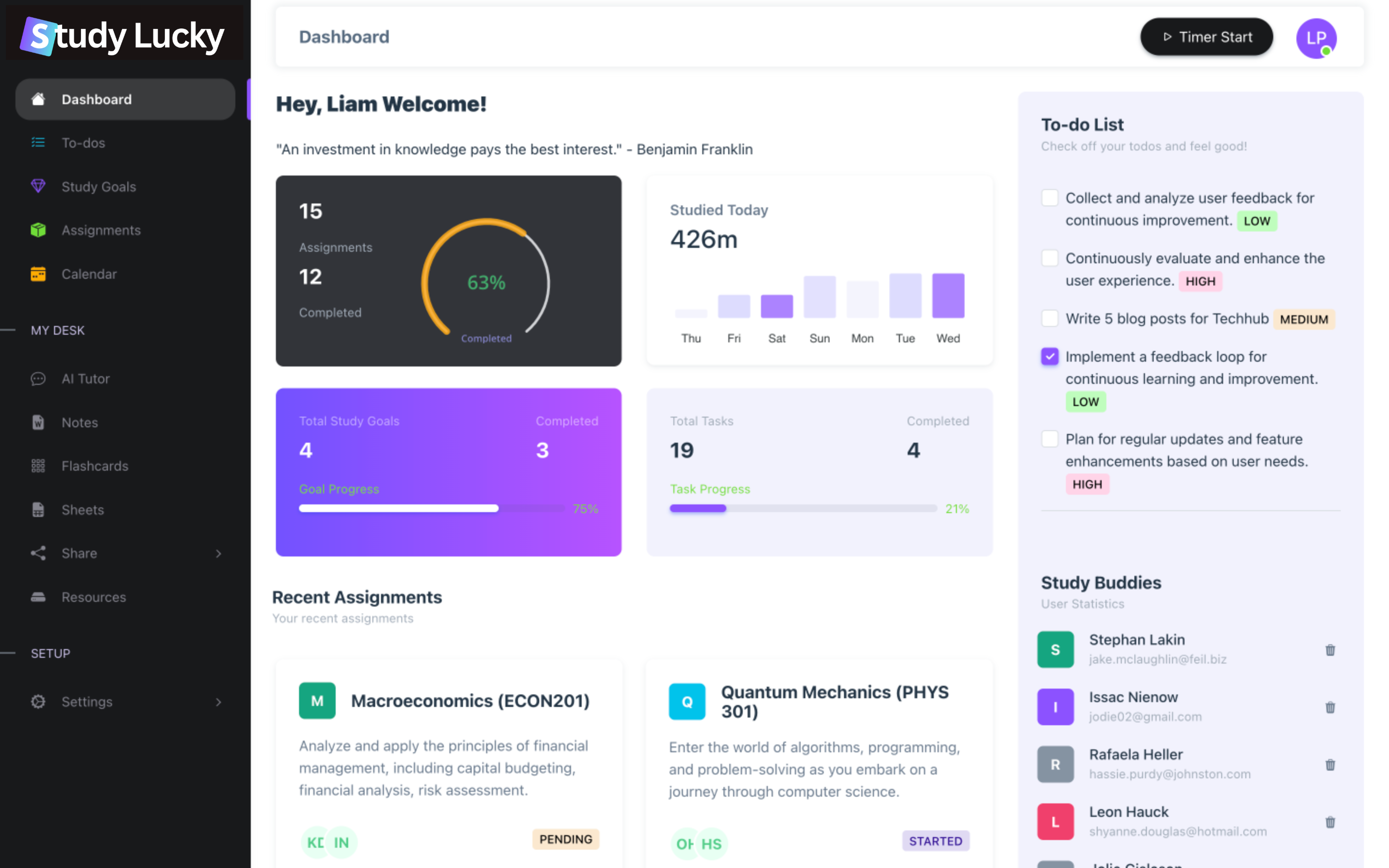Mark 'Collect and analyze user feedback' as done

coord(1050,198)
